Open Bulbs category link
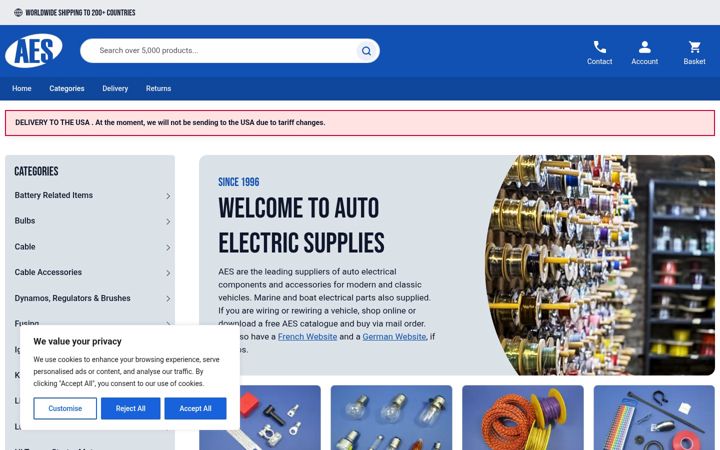This screenshot has height=450, width=720. (25, 221)
